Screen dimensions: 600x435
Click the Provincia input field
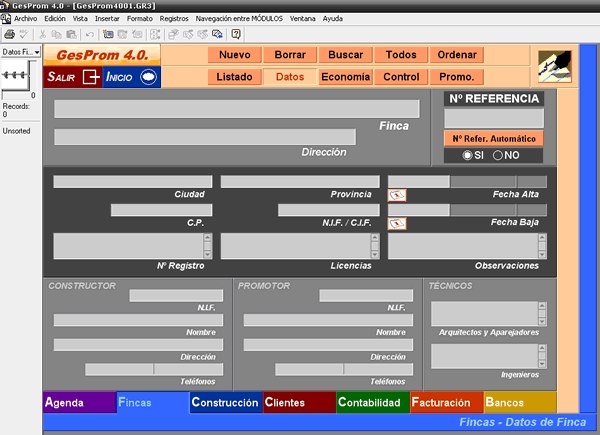point(300,182)
